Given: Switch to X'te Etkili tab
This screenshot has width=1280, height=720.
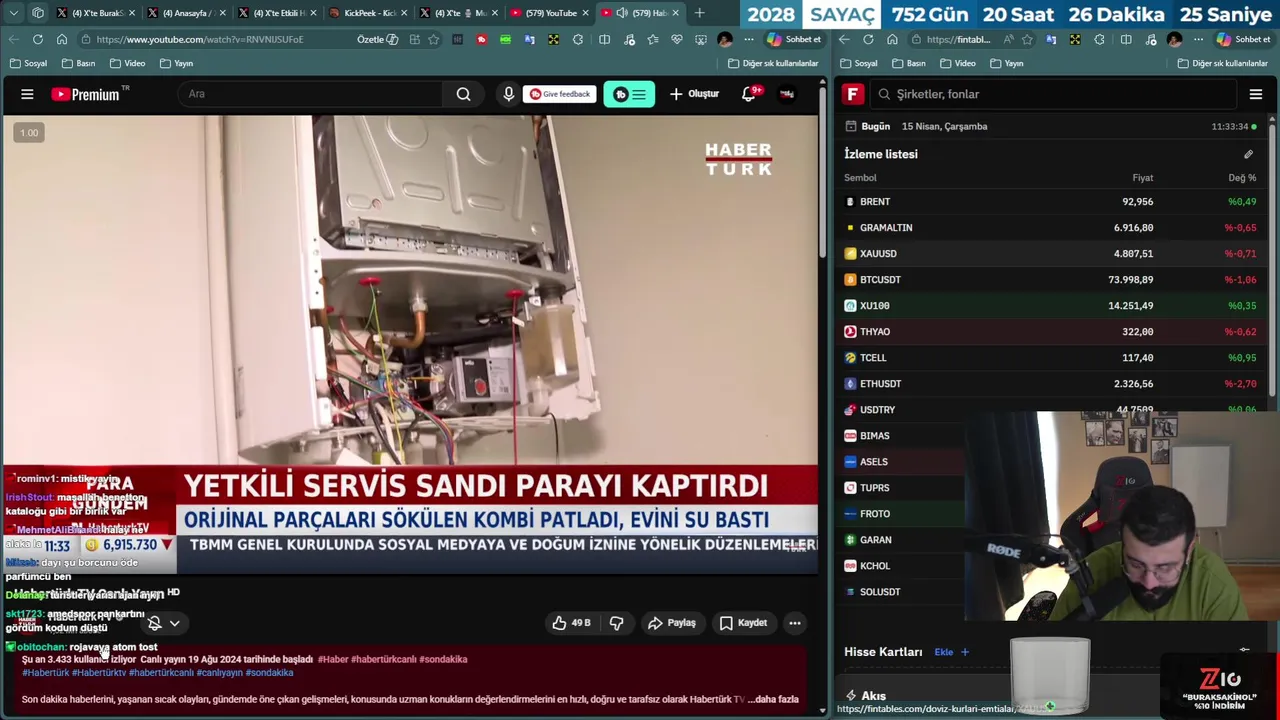Looking at the screenshot, I should point(277,13).
